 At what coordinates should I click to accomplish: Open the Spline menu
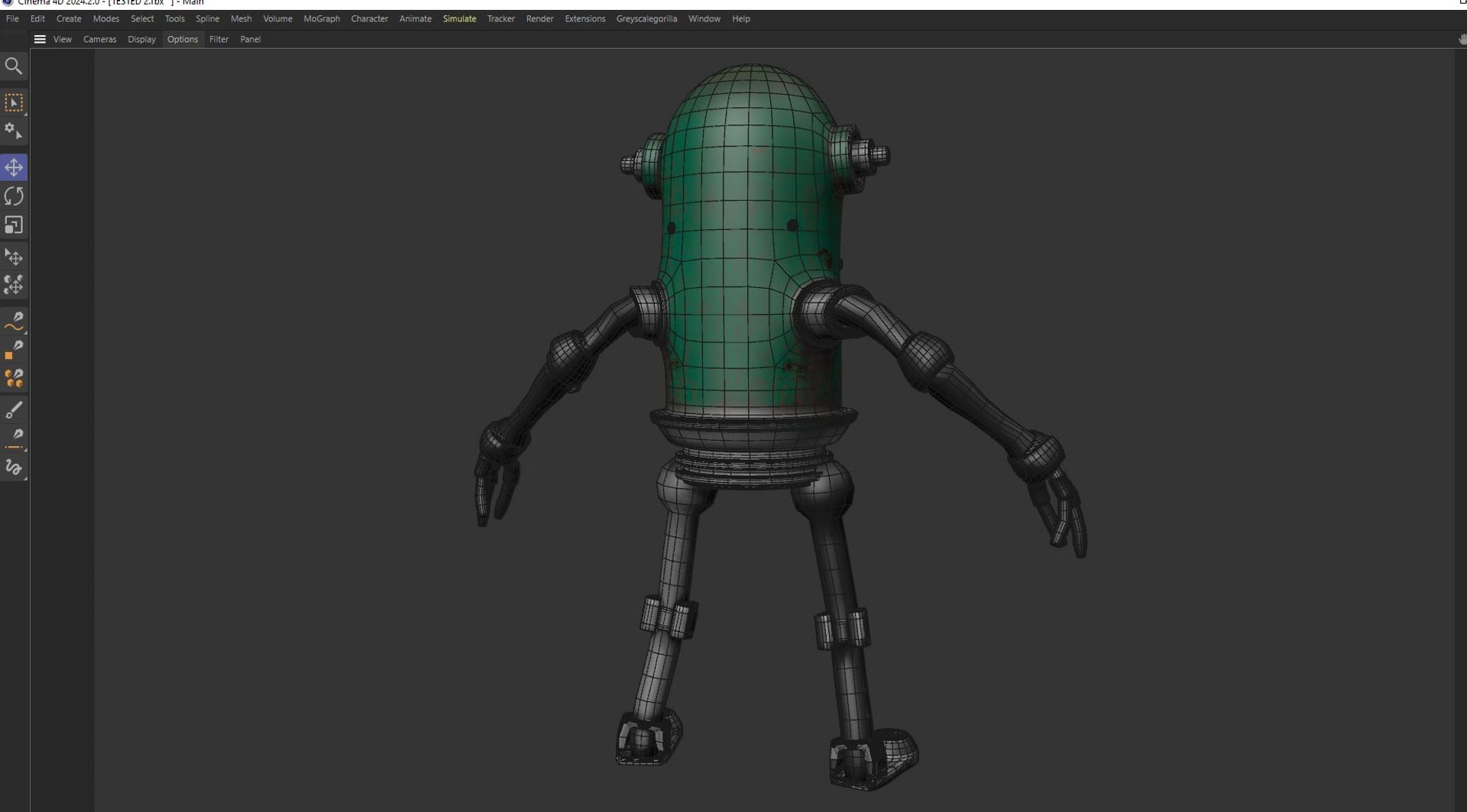pos(208,19)
